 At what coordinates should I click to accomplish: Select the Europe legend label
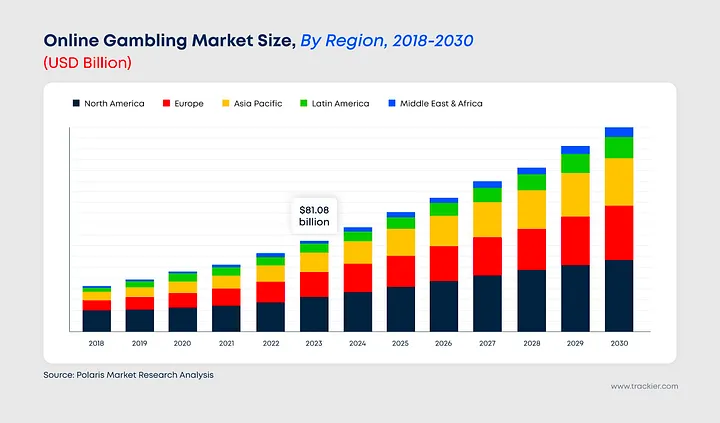pos(189,103)
